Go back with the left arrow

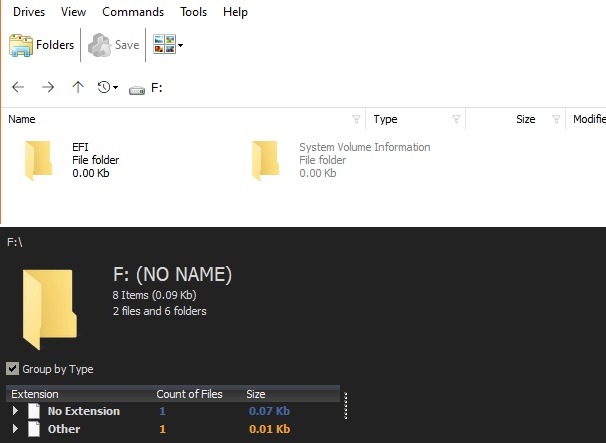18,88
